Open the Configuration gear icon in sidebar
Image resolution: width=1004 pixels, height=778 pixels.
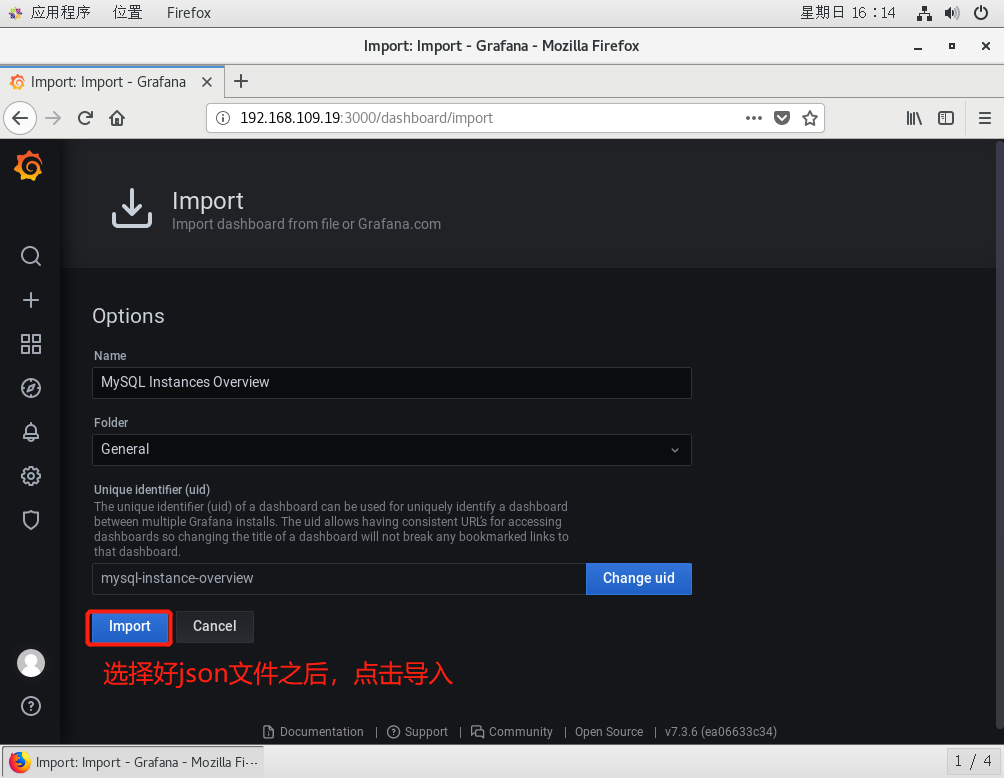point(31,476)
